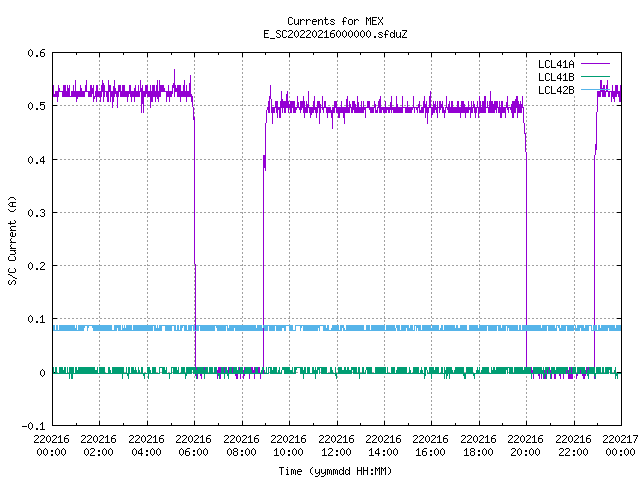Click the blue LCL42B legend line sample
This screenshot has width=640, height=480.
(595, 90)
